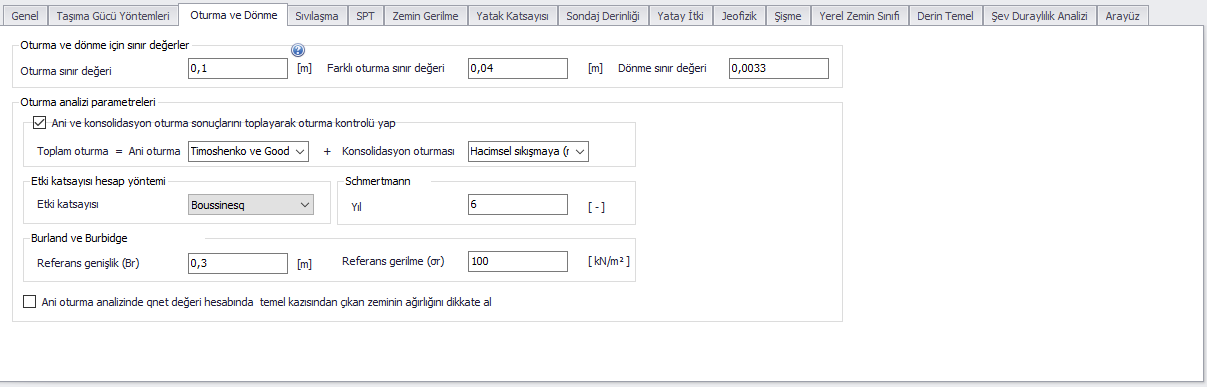The image size is (1207, 387).
Task: Focus the Dönme sınır değeri field
Action: (x=779, y=68)
